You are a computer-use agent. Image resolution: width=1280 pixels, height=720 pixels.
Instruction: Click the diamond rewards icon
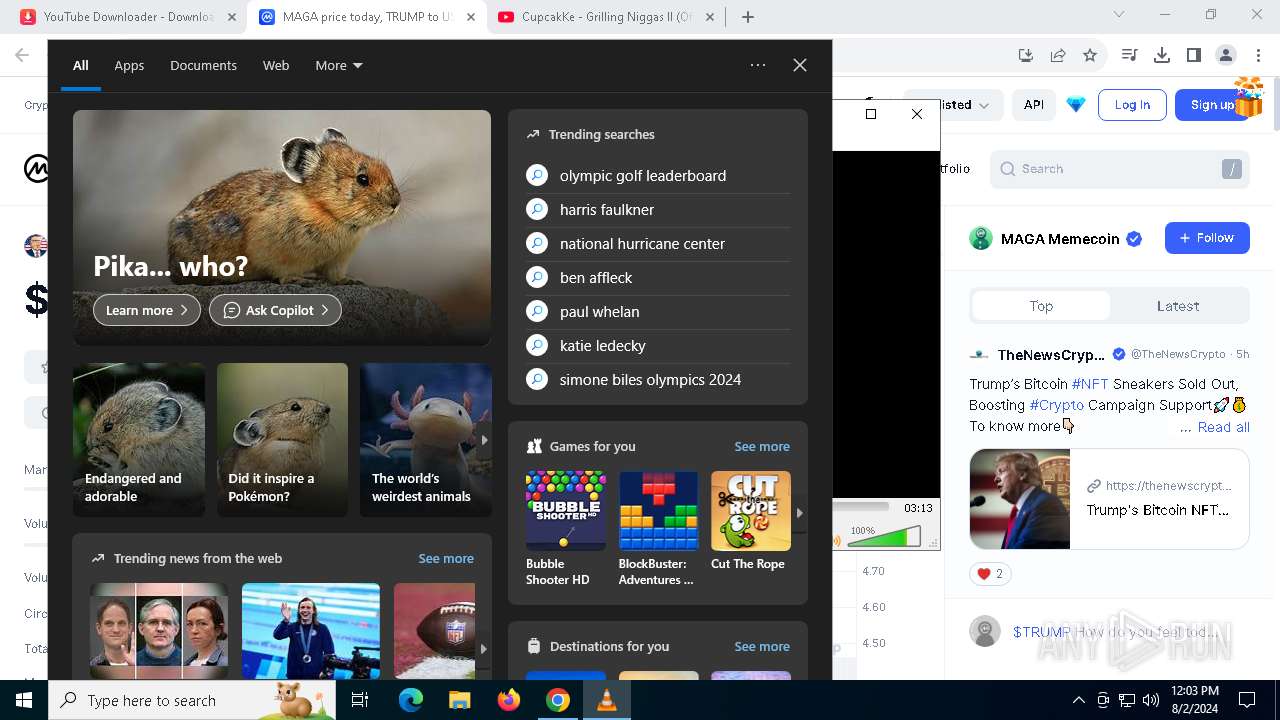click(1076, 105)
